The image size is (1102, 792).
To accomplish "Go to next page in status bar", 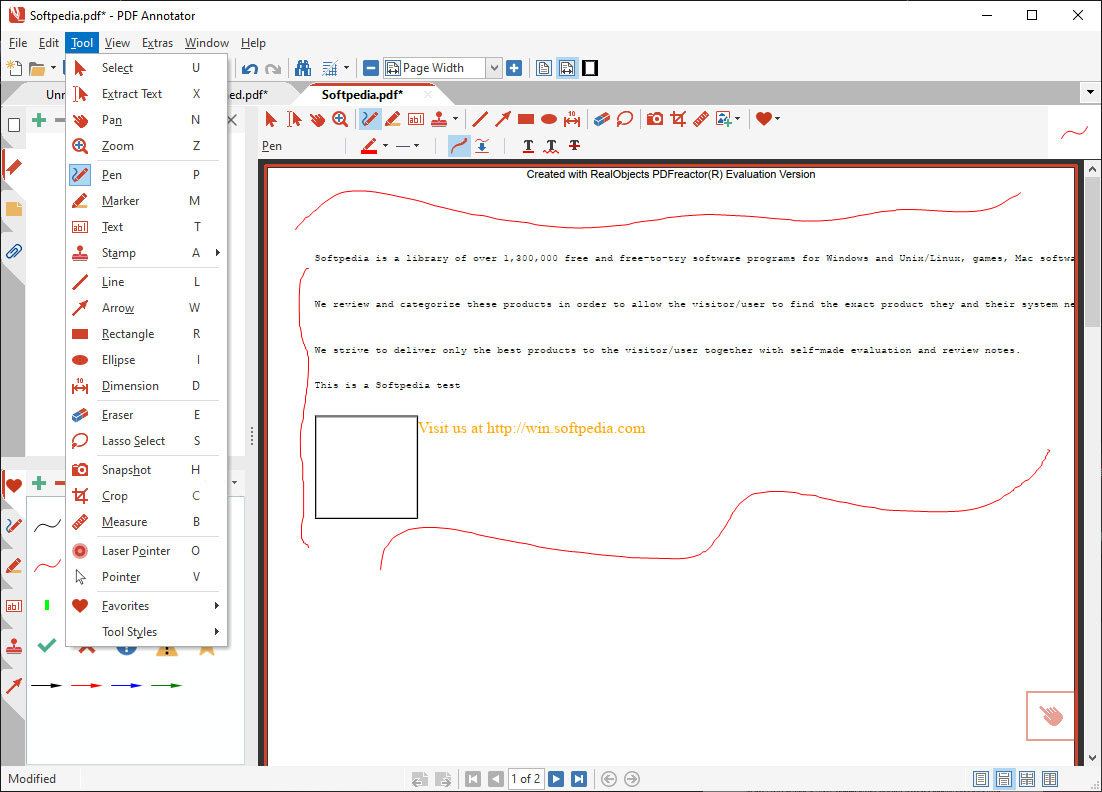I will (x=556, y=778).
